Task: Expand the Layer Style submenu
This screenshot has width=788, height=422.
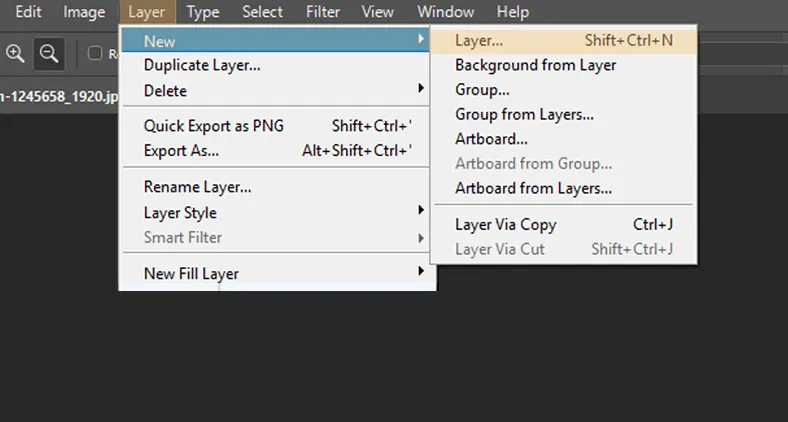Action: (x=275, y=213)
